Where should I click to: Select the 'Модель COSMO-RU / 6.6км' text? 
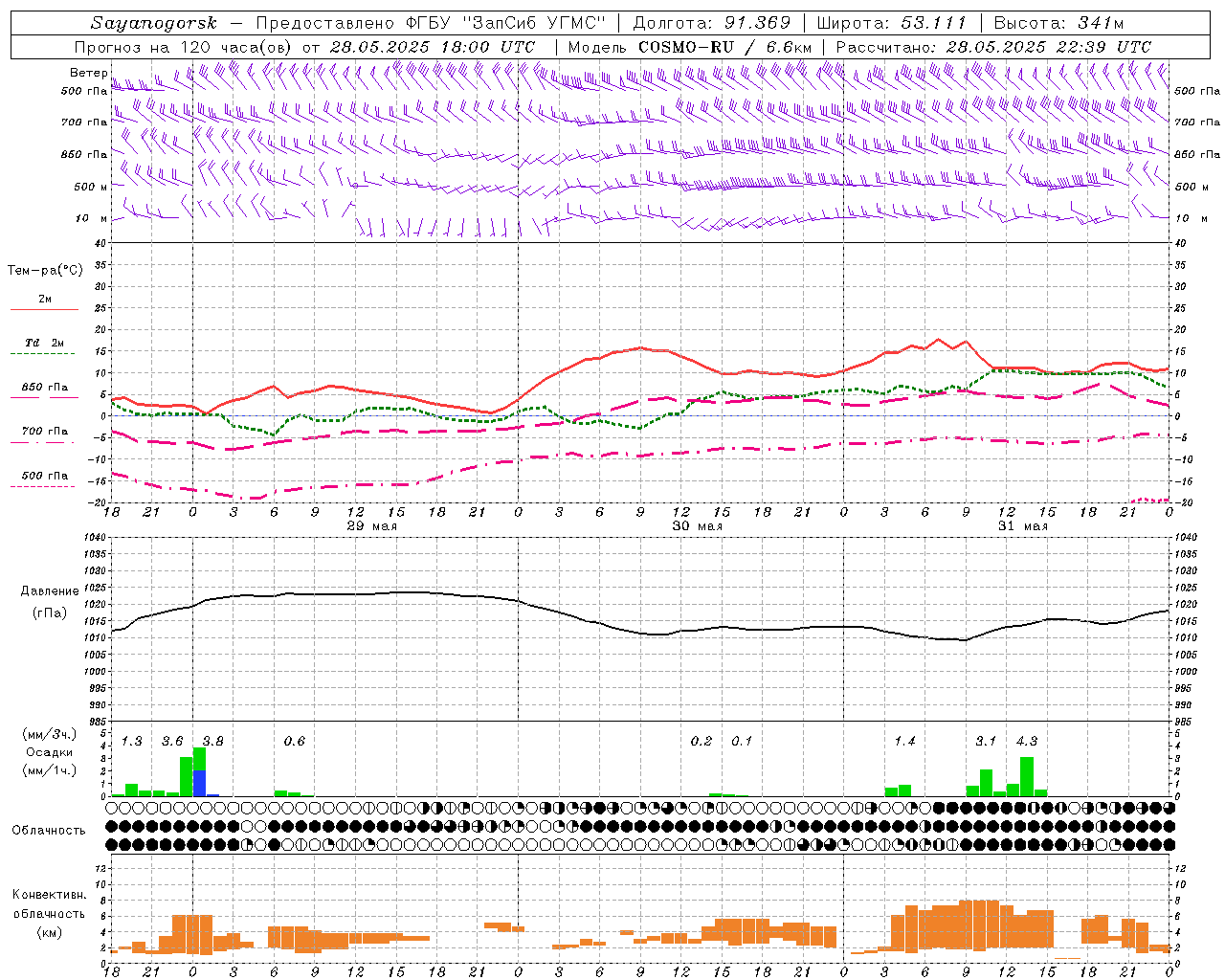click(689, 47)
